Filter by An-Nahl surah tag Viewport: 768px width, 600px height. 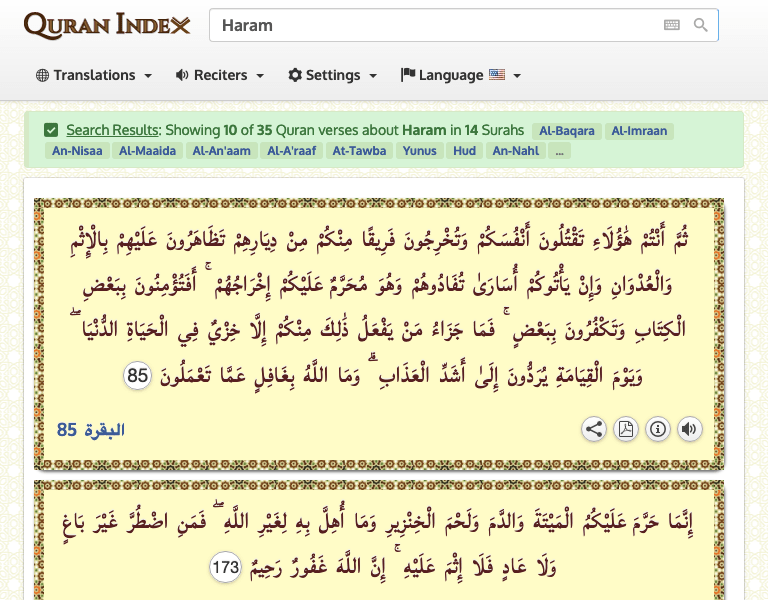click(x=516, y=151)
